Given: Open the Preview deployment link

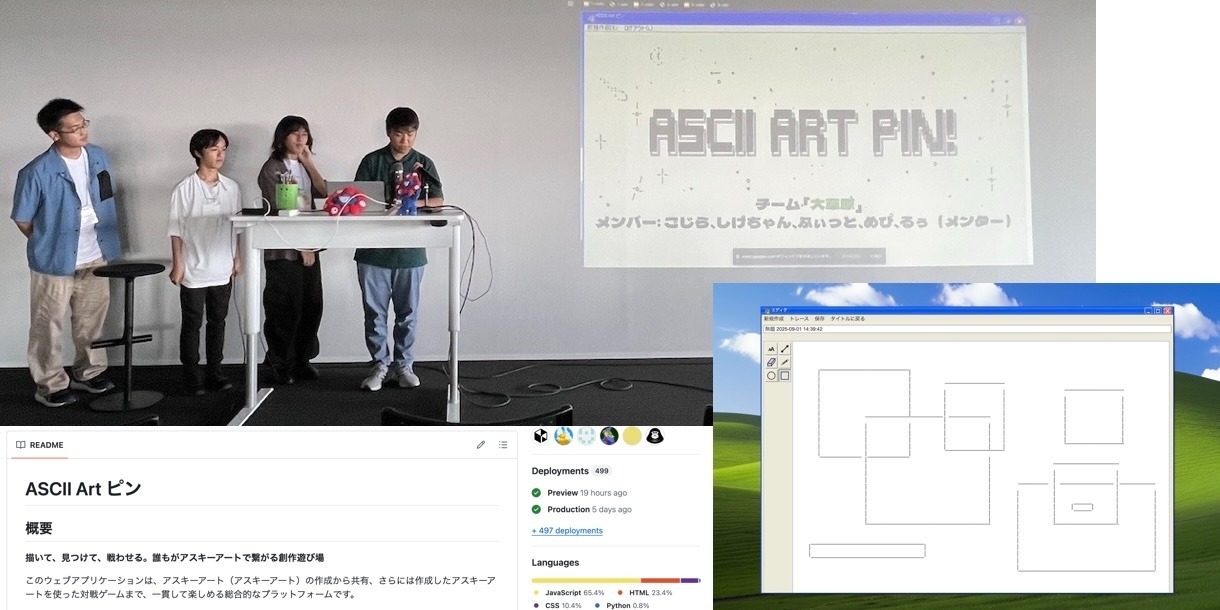Looking at the screenshot, I should click(562, 493).
